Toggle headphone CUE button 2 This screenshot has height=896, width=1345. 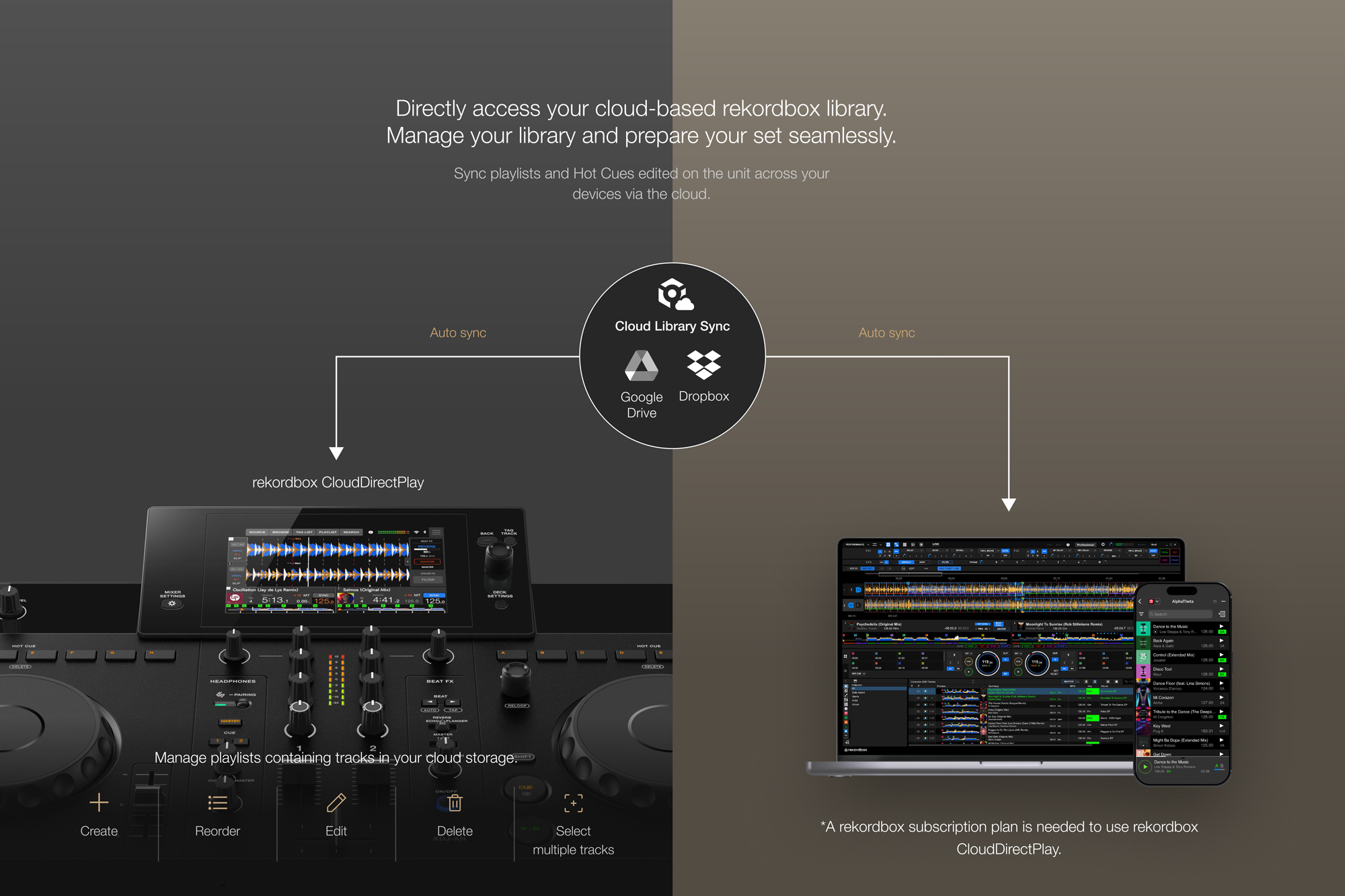pyautogui.click(x=241, y=741)
